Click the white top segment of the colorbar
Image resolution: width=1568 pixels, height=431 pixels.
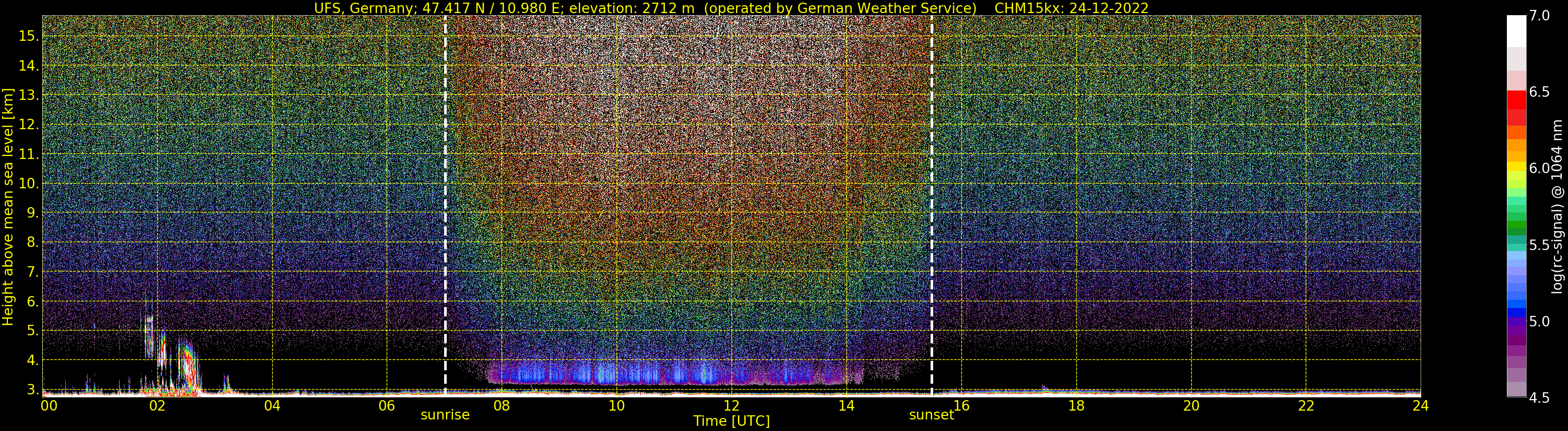[x=1516, y=30]
